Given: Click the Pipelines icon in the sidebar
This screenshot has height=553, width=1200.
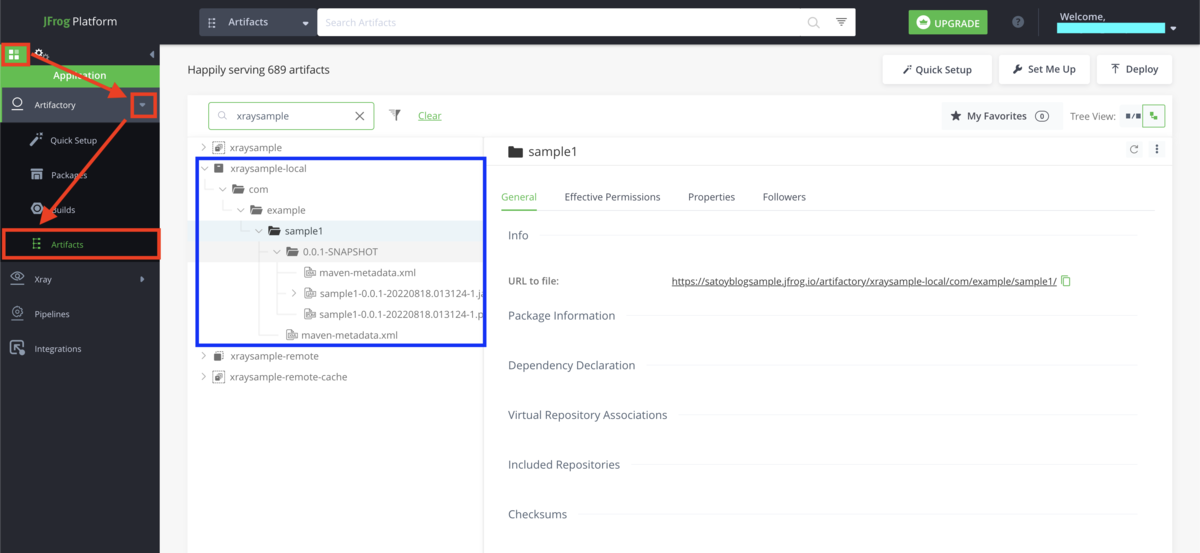Looking at the screenshot, I should 17,314.
